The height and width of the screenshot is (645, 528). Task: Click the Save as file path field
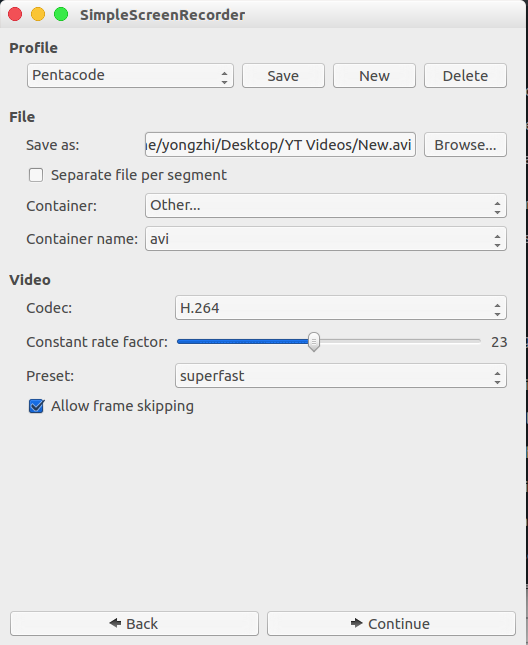(280, 145)
